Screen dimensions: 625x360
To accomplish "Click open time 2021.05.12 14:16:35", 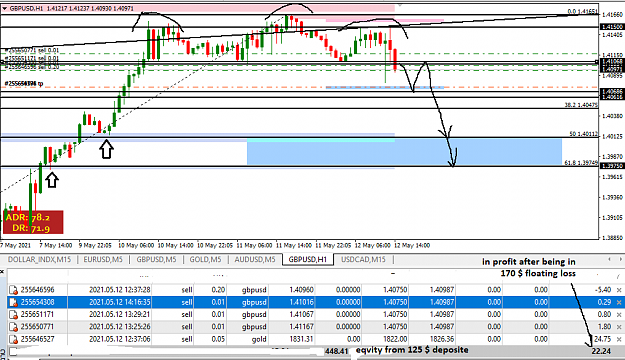I will [120, 302].
